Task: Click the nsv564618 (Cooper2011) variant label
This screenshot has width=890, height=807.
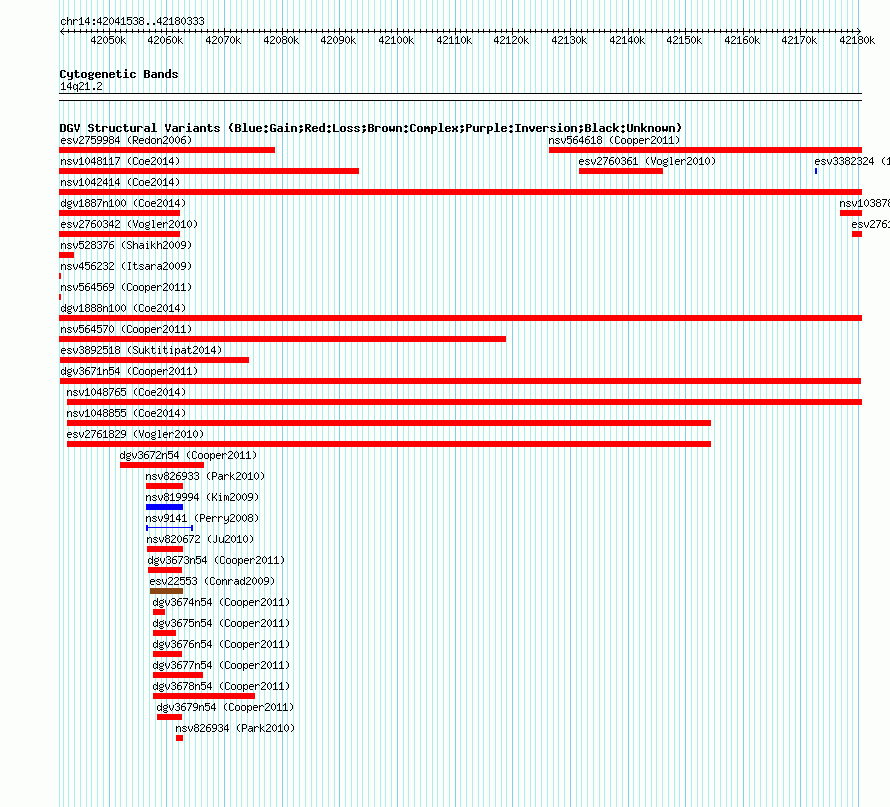Action: click(614, 140)
